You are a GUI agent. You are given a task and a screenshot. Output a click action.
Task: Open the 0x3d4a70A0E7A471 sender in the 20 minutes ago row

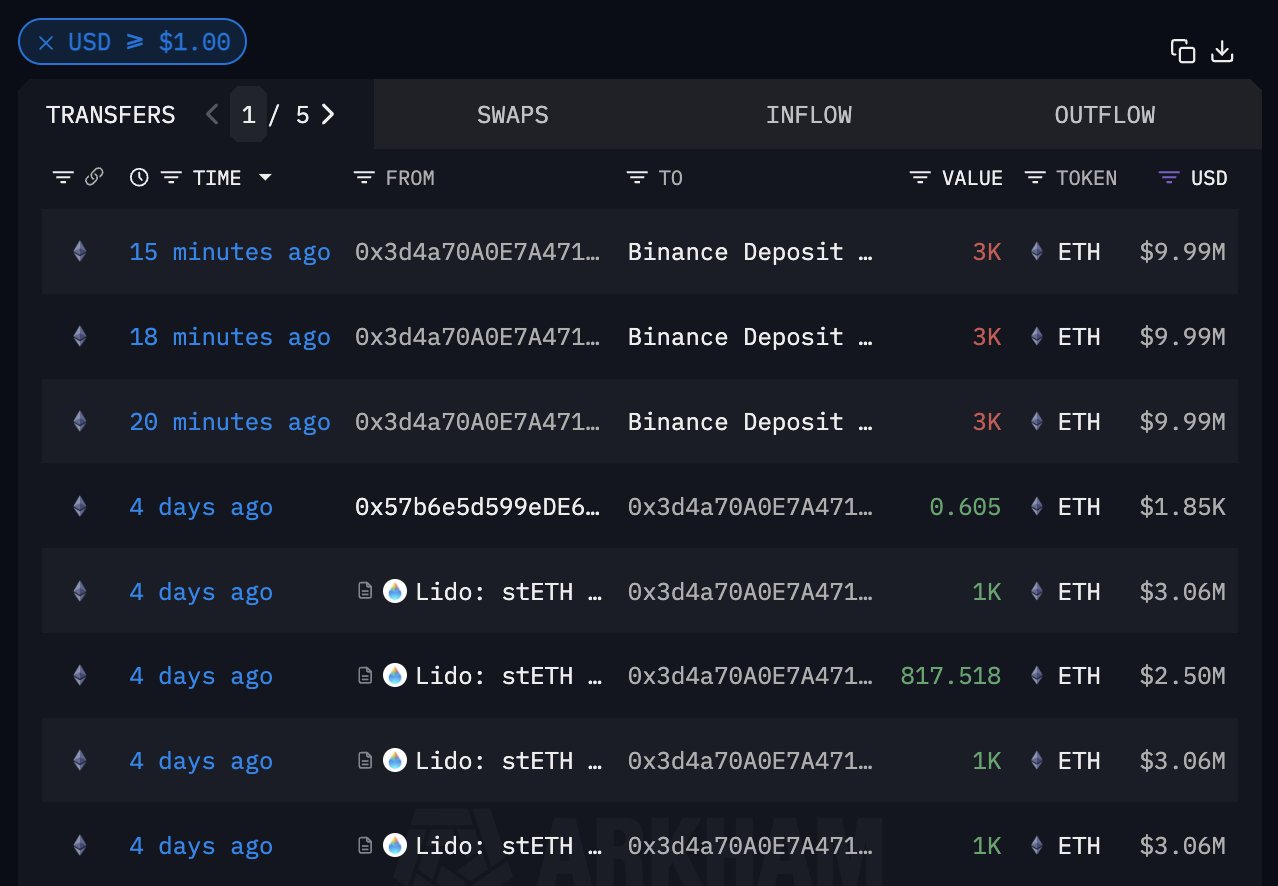click(478, 422)
